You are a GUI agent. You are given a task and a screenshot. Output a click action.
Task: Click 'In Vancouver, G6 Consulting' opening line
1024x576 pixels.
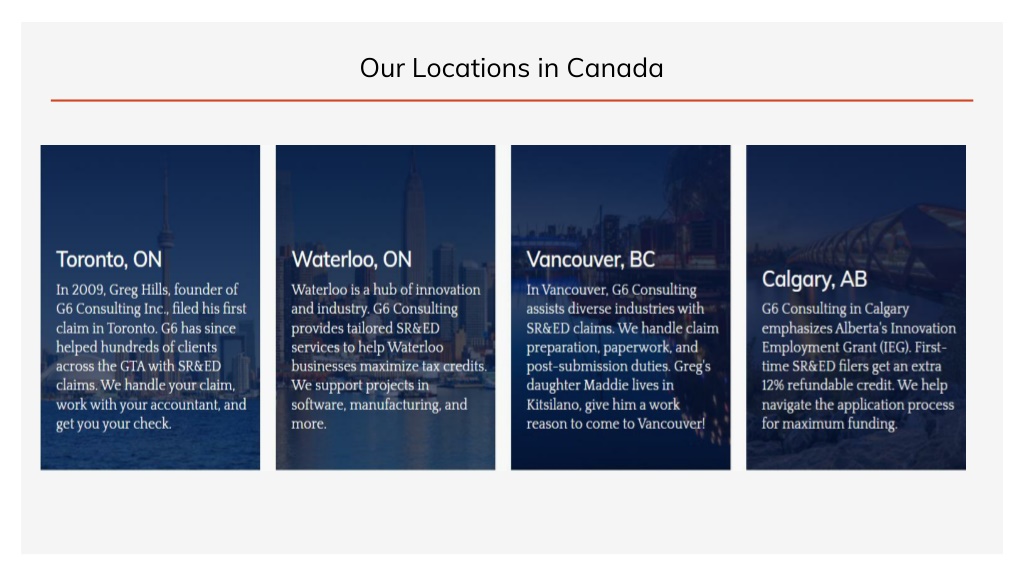(x=611, y=289)
